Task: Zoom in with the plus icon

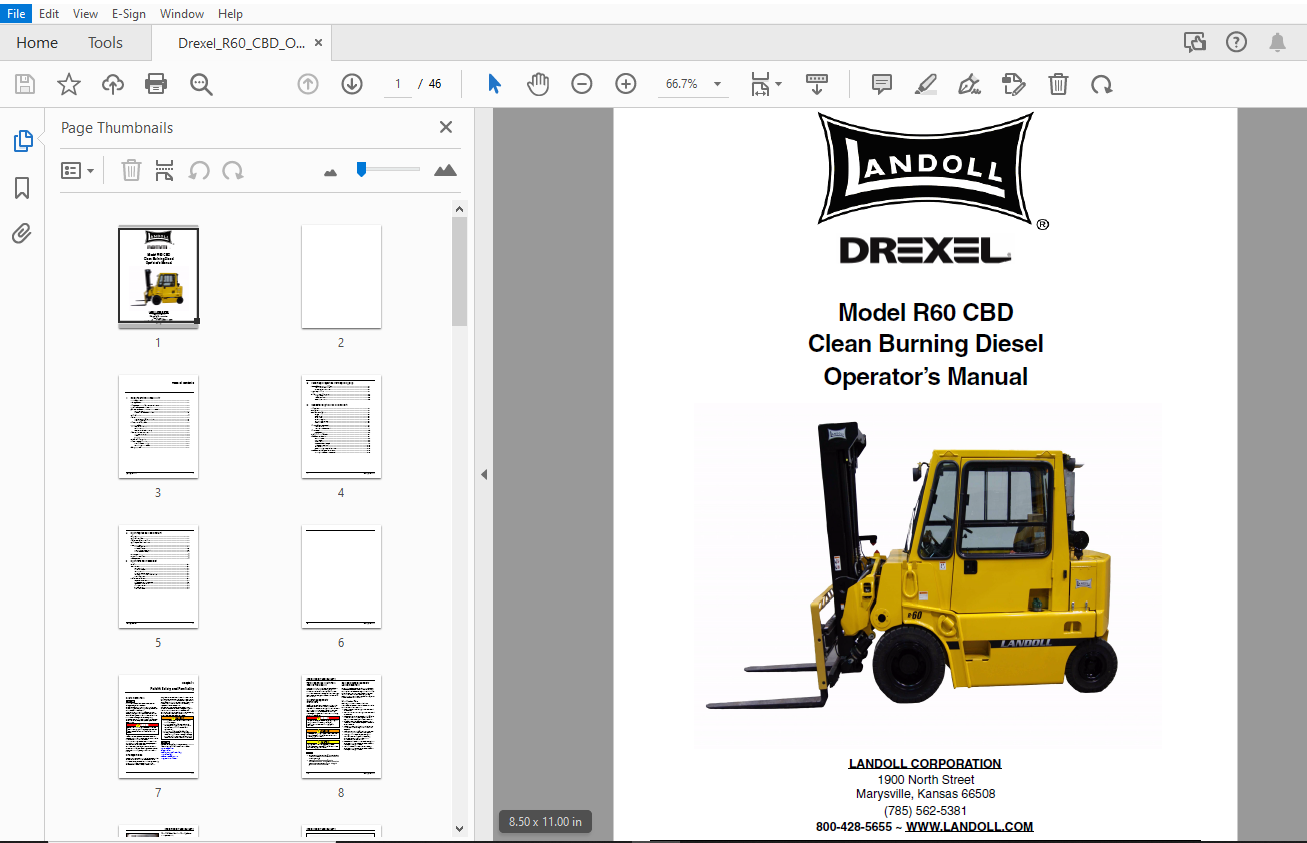Action: [x=626, y=84]
